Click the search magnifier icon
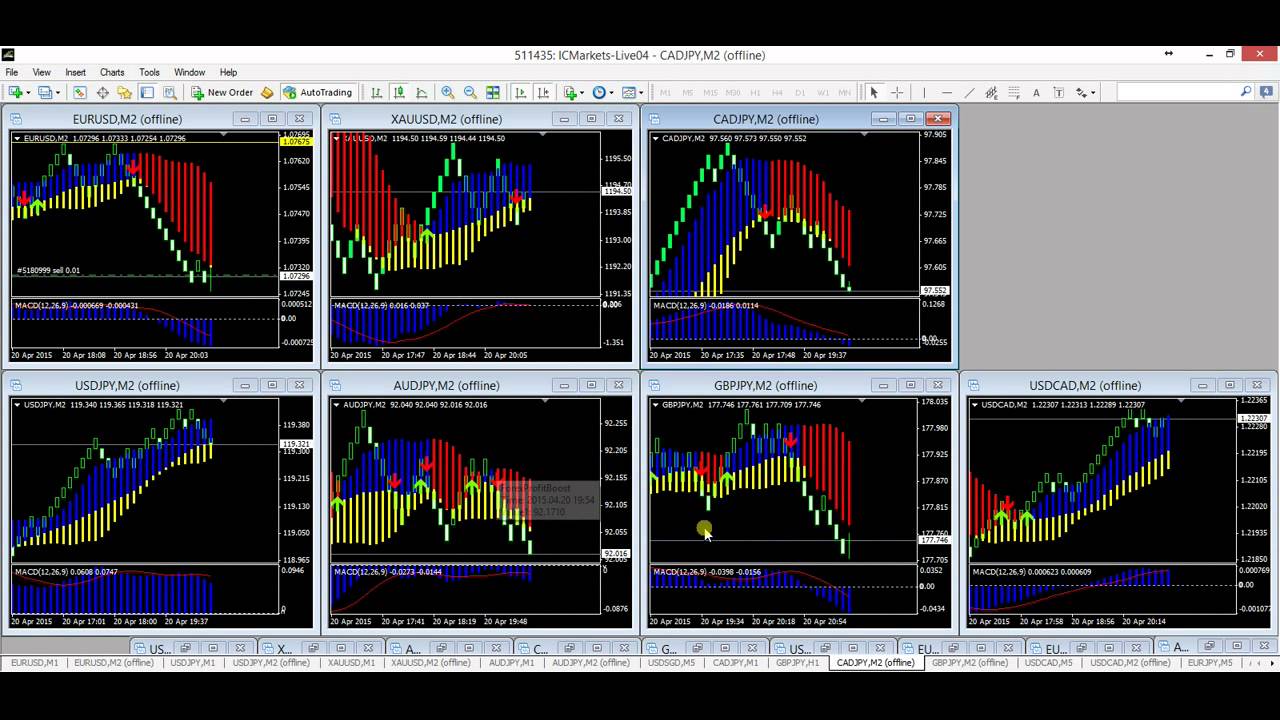The height and width of the screenshot is (720, 1280). pos(1246,91)
